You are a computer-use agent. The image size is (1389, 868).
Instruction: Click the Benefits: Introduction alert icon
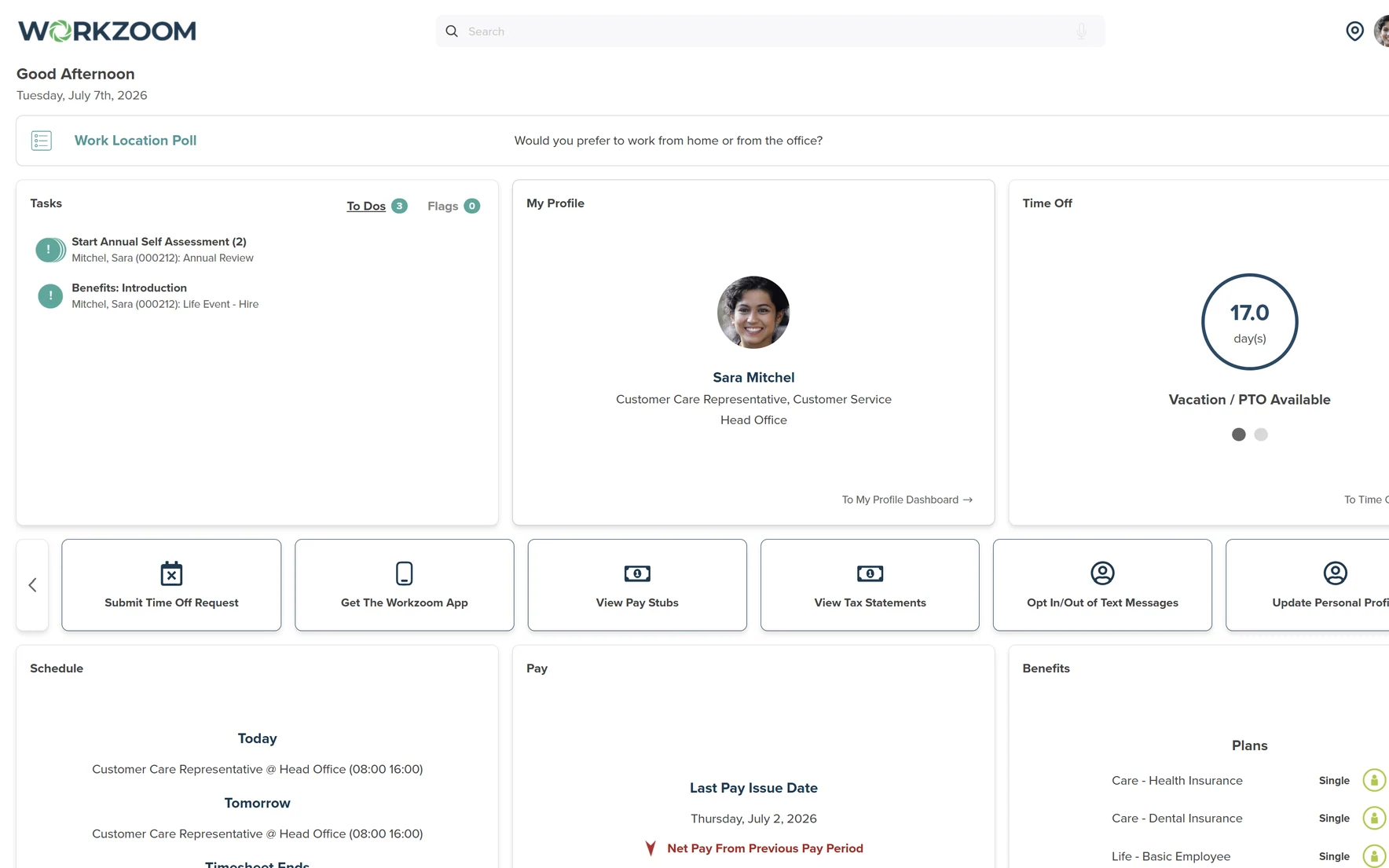pyautogui.click(x=50, y=296)
